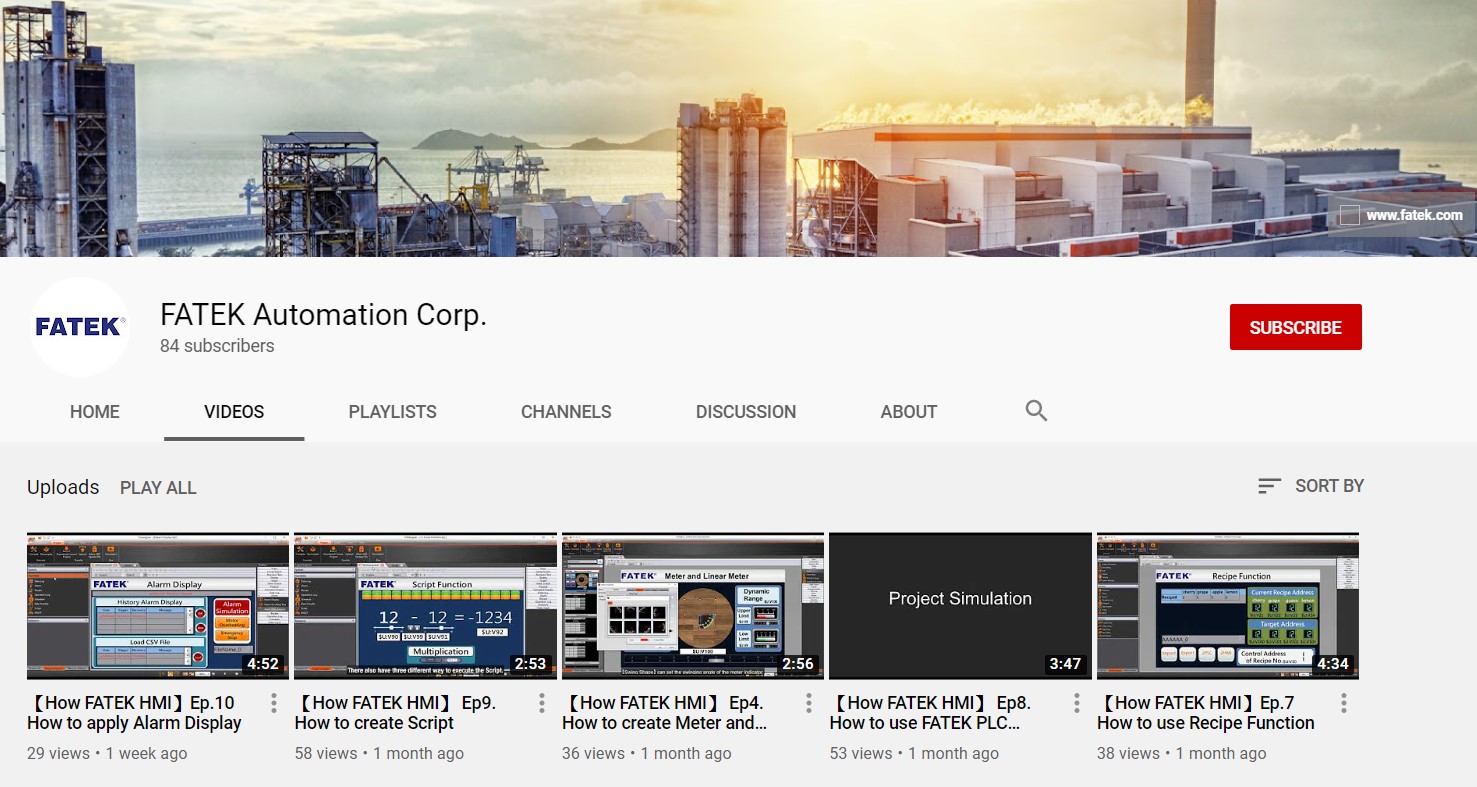The height and width of the screenshot is (787, 1477).
Task: Open the Meter and Linear Meter thumbnail
Action: coord(693,606)
